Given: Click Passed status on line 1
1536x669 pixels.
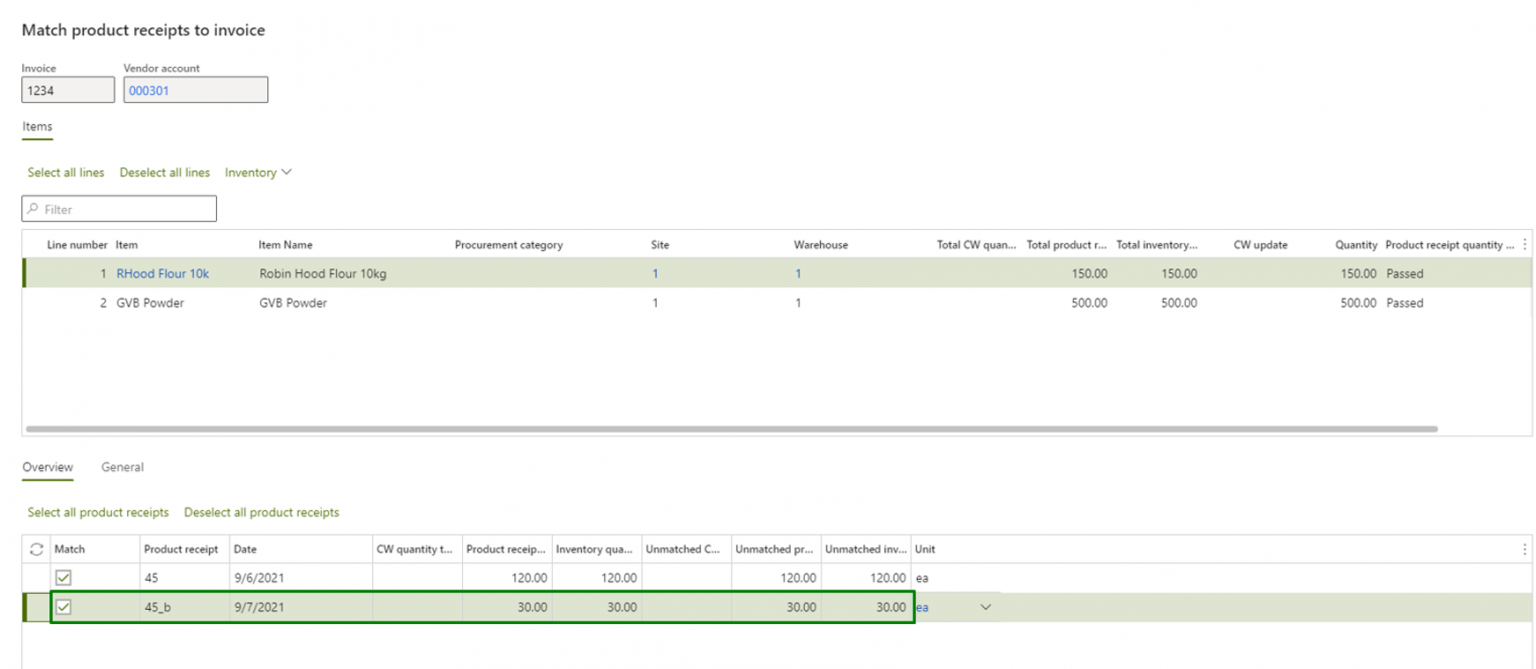Looking at the screenshot, I should tap(1404, 274).
